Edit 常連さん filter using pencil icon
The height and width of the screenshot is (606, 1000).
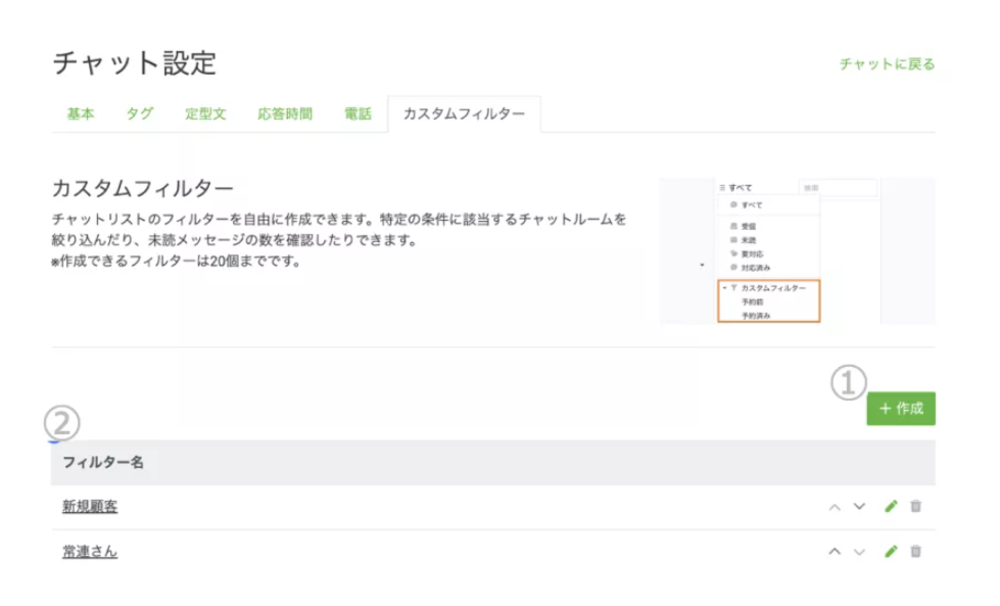891,551
